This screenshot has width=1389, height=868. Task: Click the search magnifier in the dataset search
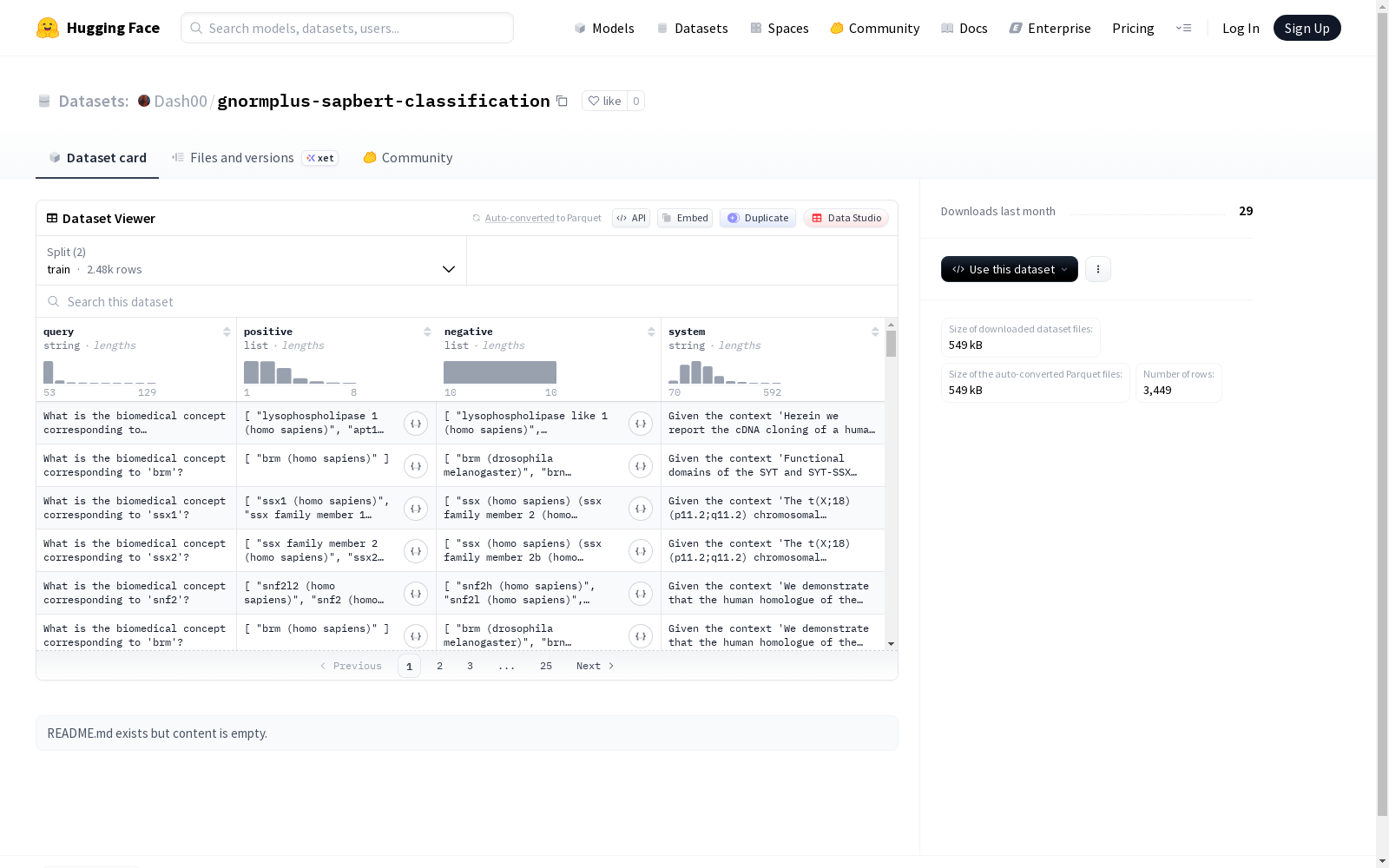pyautogui.click(x=54, y=301)
